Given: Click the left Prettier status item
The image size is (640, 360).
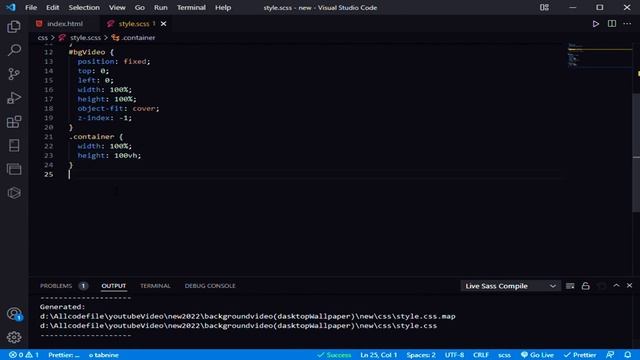Looking at the screenshot, I should point(64,355).
